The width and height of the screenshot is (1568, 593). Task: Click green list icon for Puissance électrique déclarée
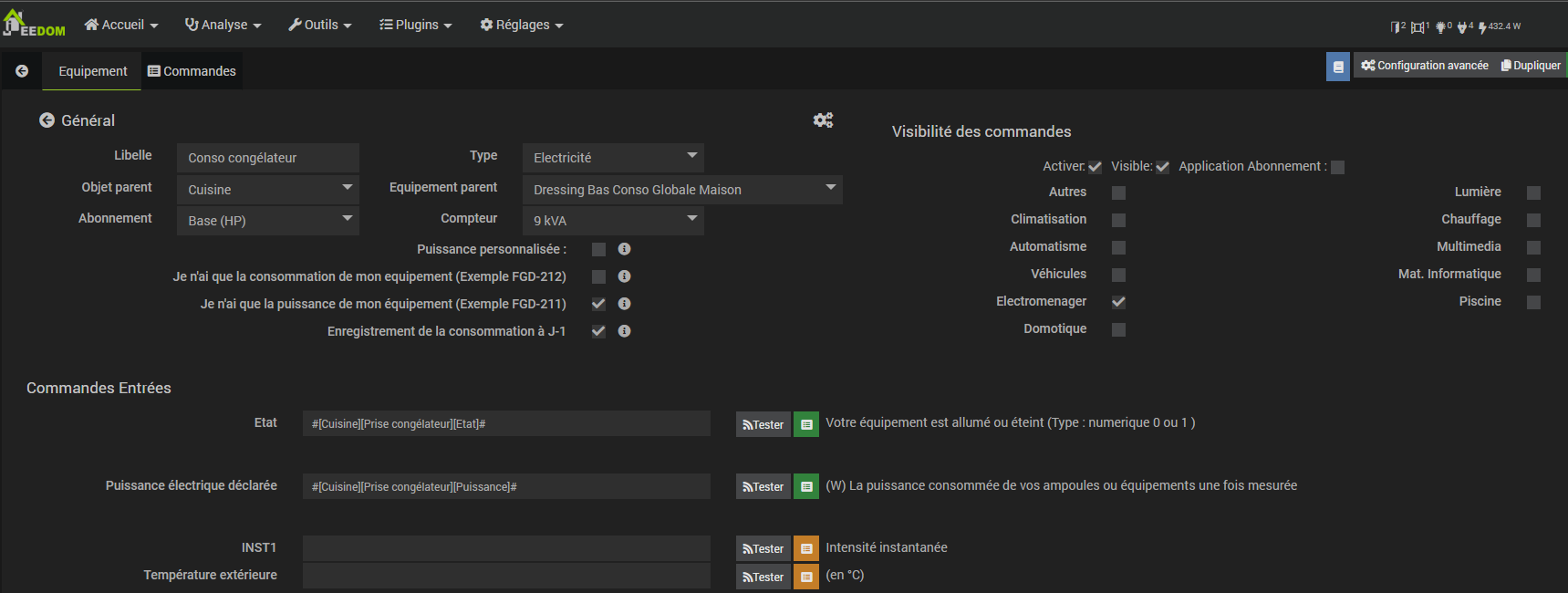[806, 487]
